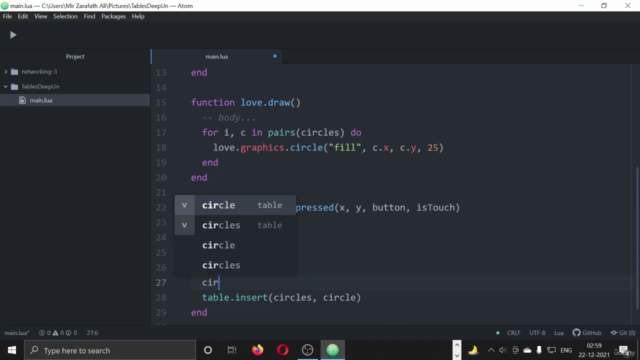Change UTF-8 encoding in status bar
640x360 pixels.
click(537, 333)
